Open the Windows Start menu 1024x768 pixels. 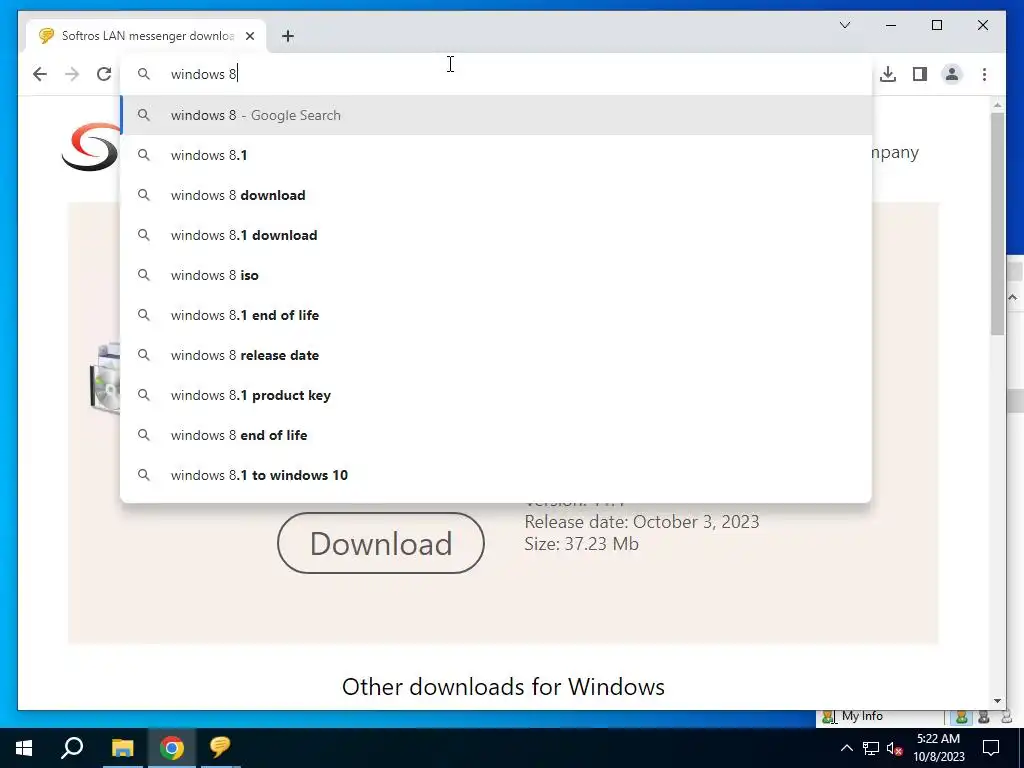(24, 748)
